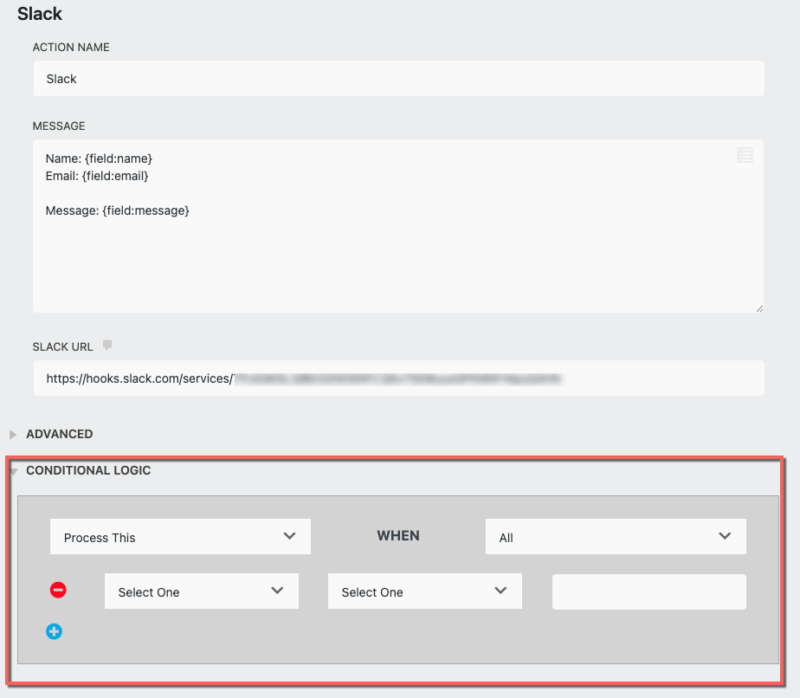Add a new condition with the blue plus icon
The height and width of the screenshot is (698, 800).
55,631
